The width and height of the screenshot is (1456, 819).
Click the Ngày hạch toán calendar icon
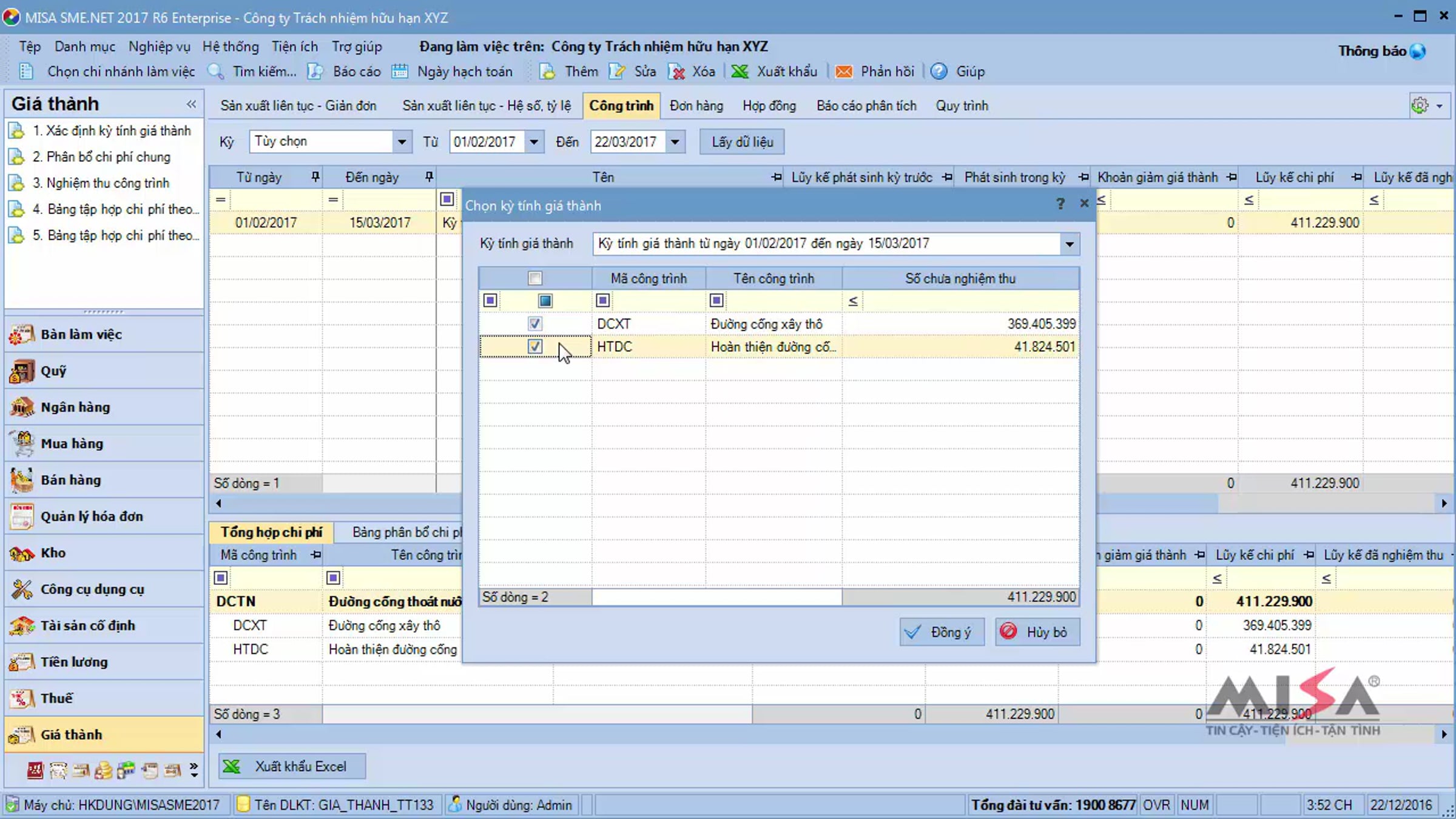[x=399, y=72]
